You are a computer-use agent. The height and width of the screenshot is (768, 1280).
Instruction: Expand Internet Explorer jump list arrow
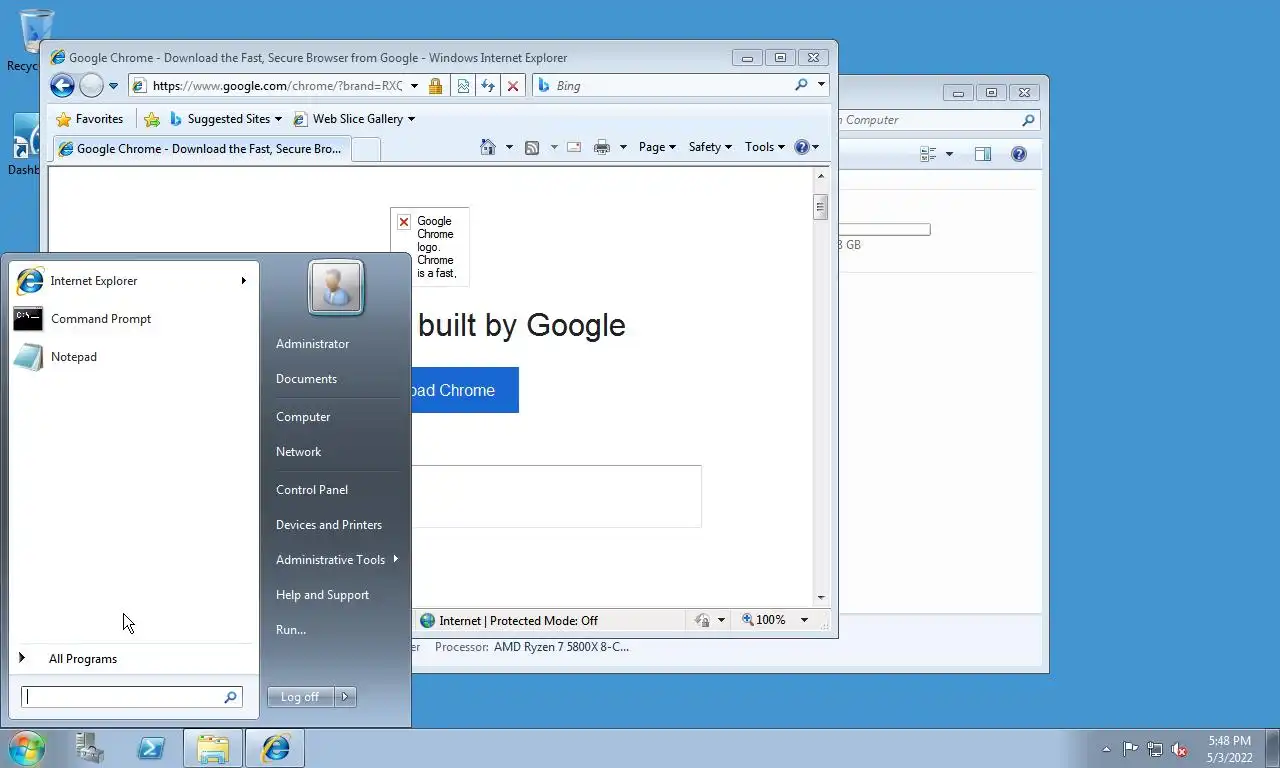click(243, 281)
